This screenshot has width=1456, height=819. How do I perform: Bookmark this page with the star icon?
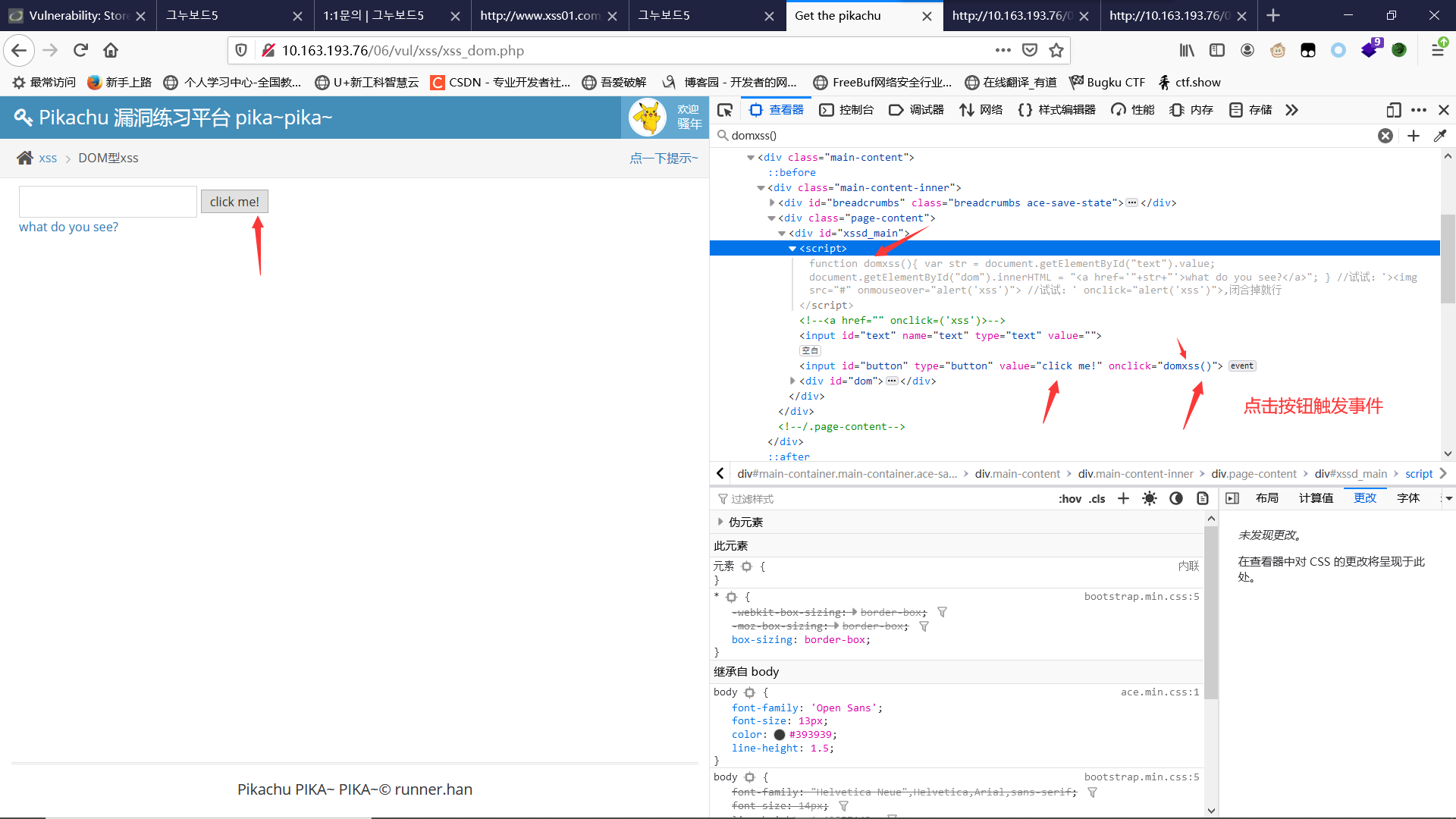pyautogui.click(x=1056, y=50)
